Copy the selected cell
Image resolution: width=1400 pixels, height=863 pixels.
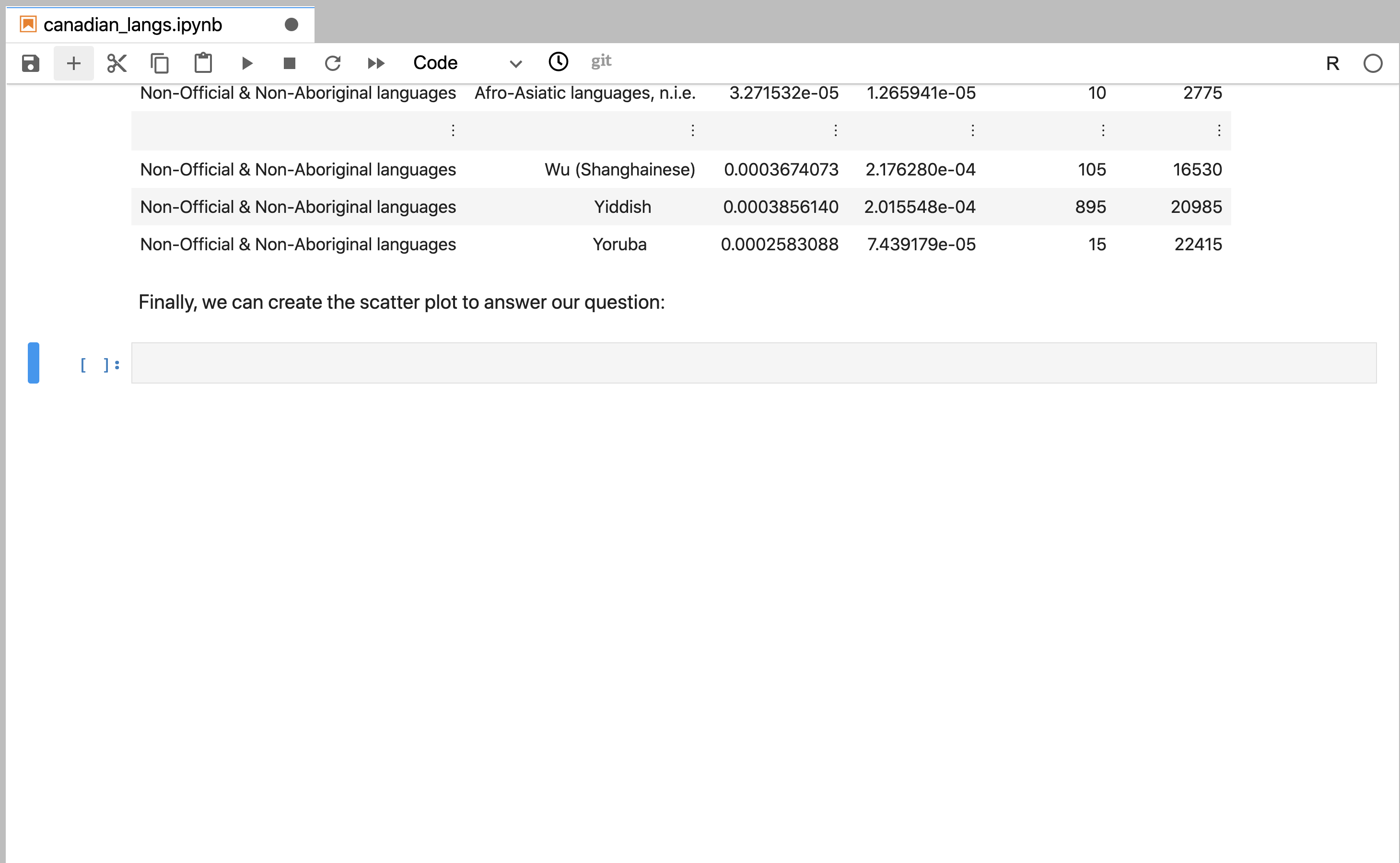160,63
